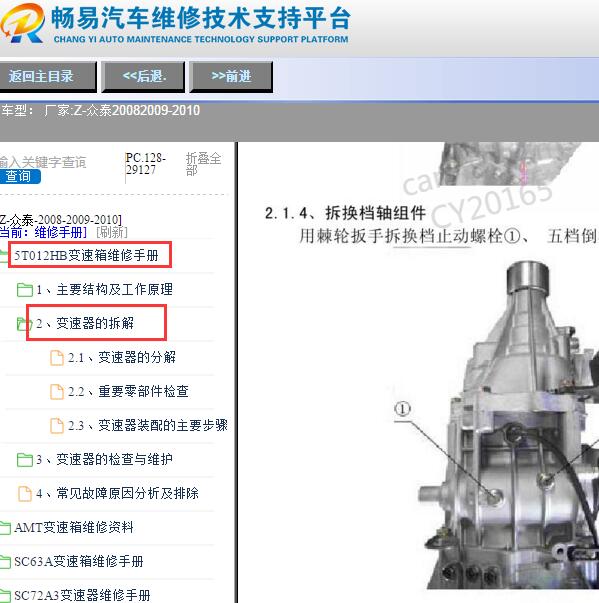Click the document icon beside 2.1、变速器的分解

[57, 358]
